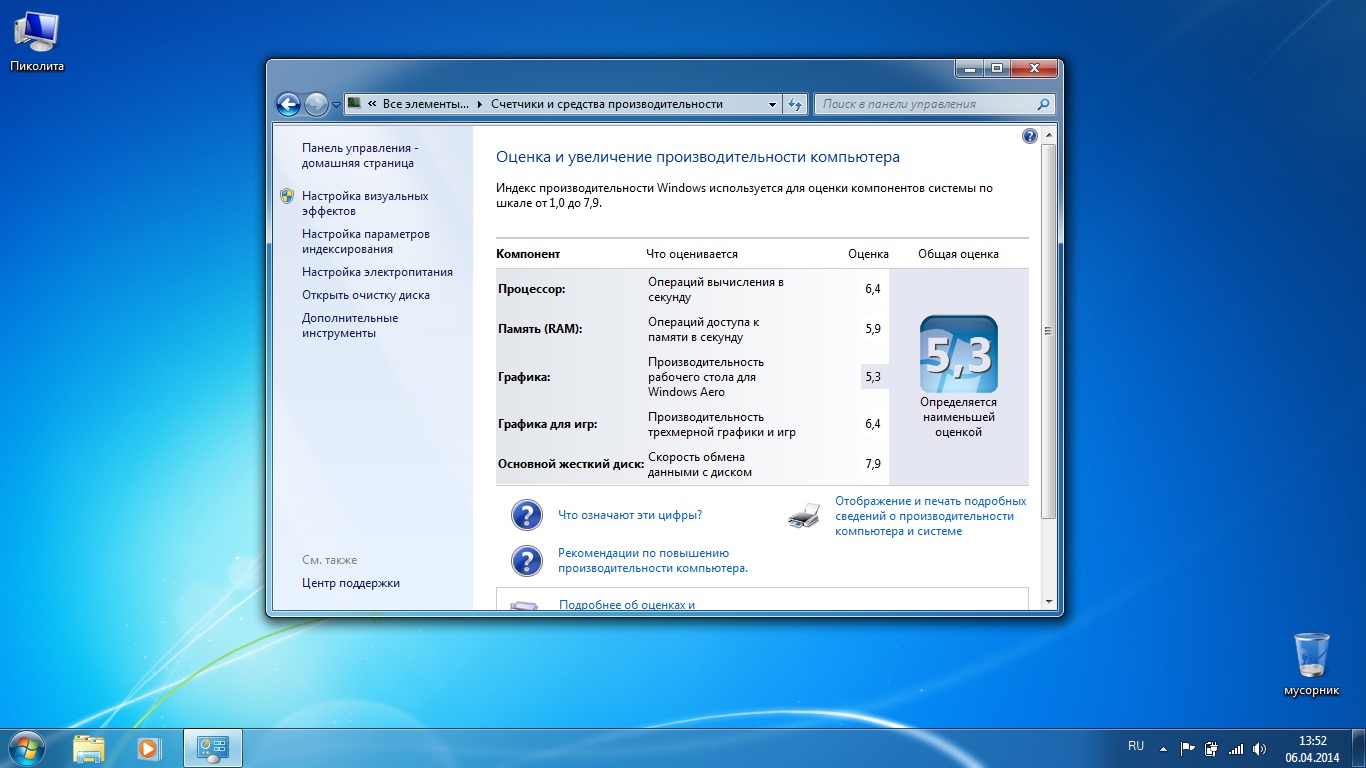1366x768 pixels.
Task: Switch input language using the RU indicator
Action: coord(1136,746)
